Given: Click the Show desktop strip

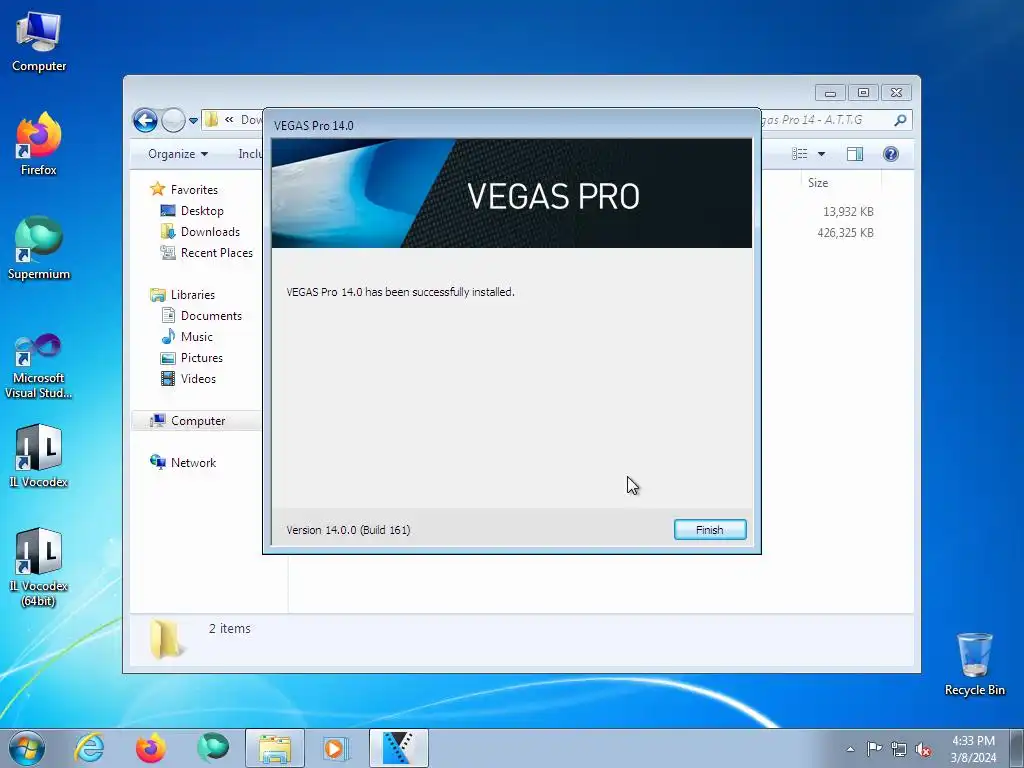Looking at the screenshot, I should pos(1017,748).
